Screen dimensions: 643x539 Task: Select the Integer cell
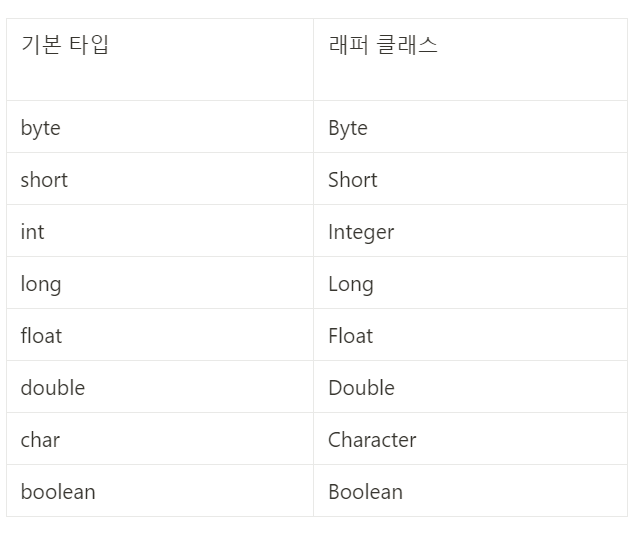pos(470,231)
